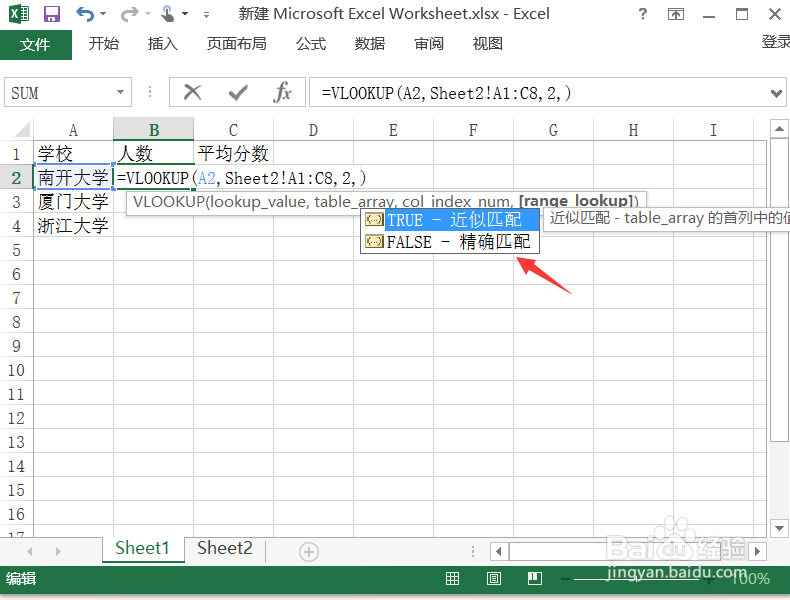The image size is (790, 600).
Task: Open the 插入 Insert ribbon tab
Action: point(162,44)
